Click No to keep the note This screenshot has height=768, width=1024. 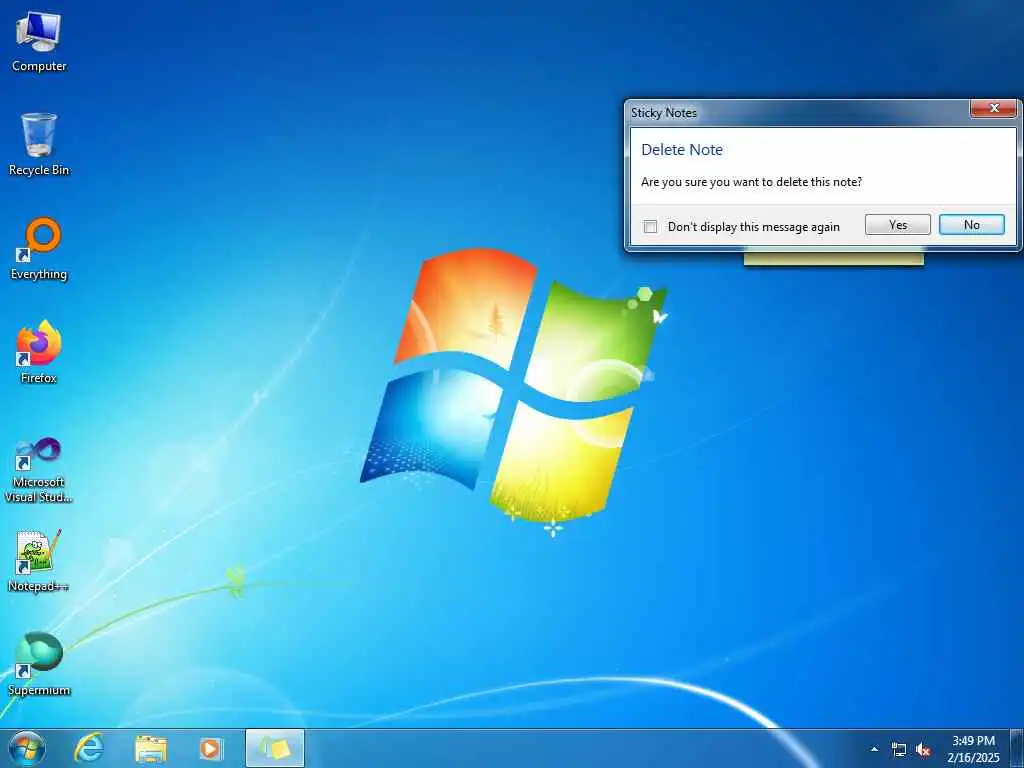point(972,225)
